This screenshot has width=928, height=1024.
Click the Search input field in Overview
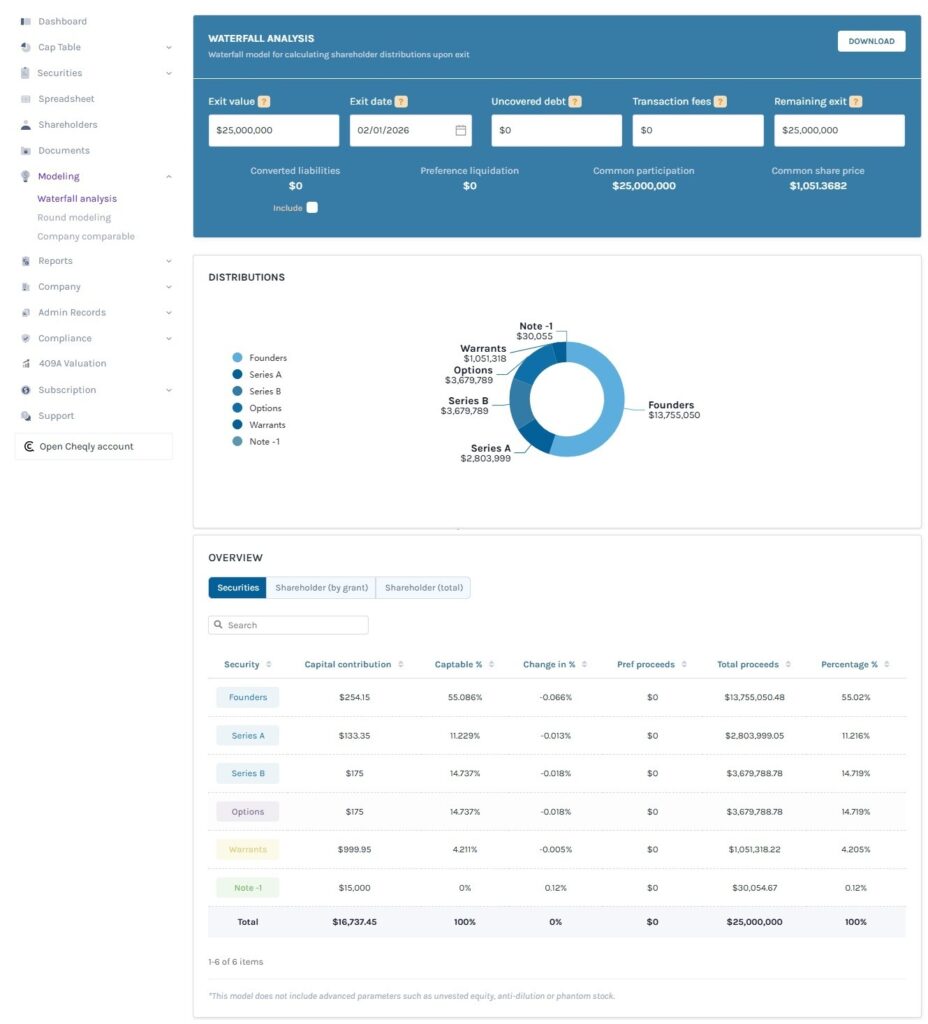pos(290,624)
